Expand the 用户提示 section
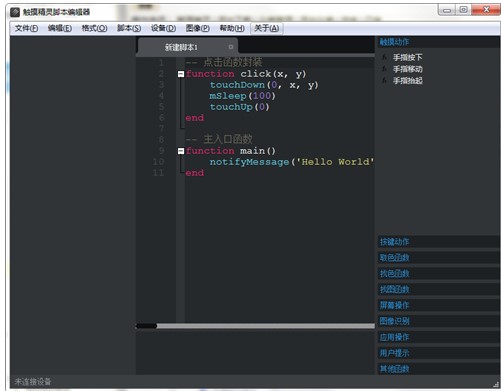Image resolution: width=501 pixels, height=391 pixels. pos(438,353)
